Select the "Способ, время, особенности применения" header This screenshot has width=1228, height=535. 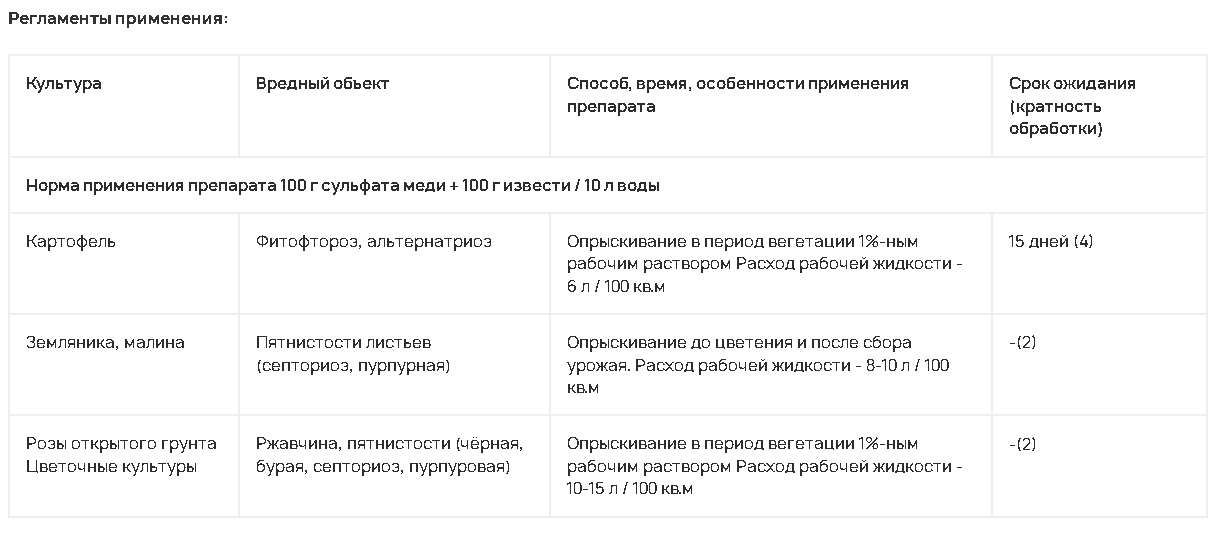[x=738, y=84]
